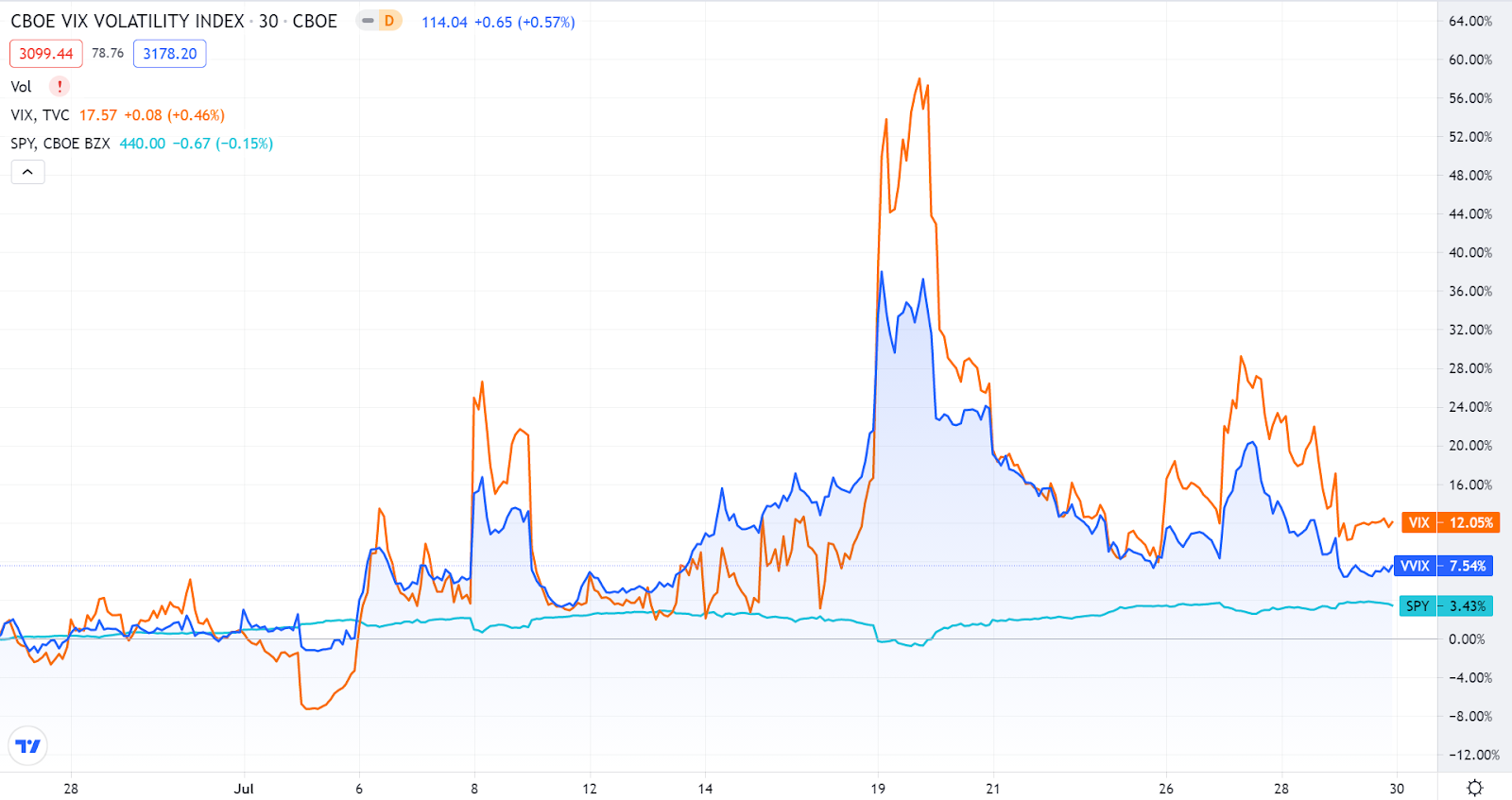1512x800 pixels.
Task: Click the 64.00% price axis label
Action: [x=1470, y=21]
